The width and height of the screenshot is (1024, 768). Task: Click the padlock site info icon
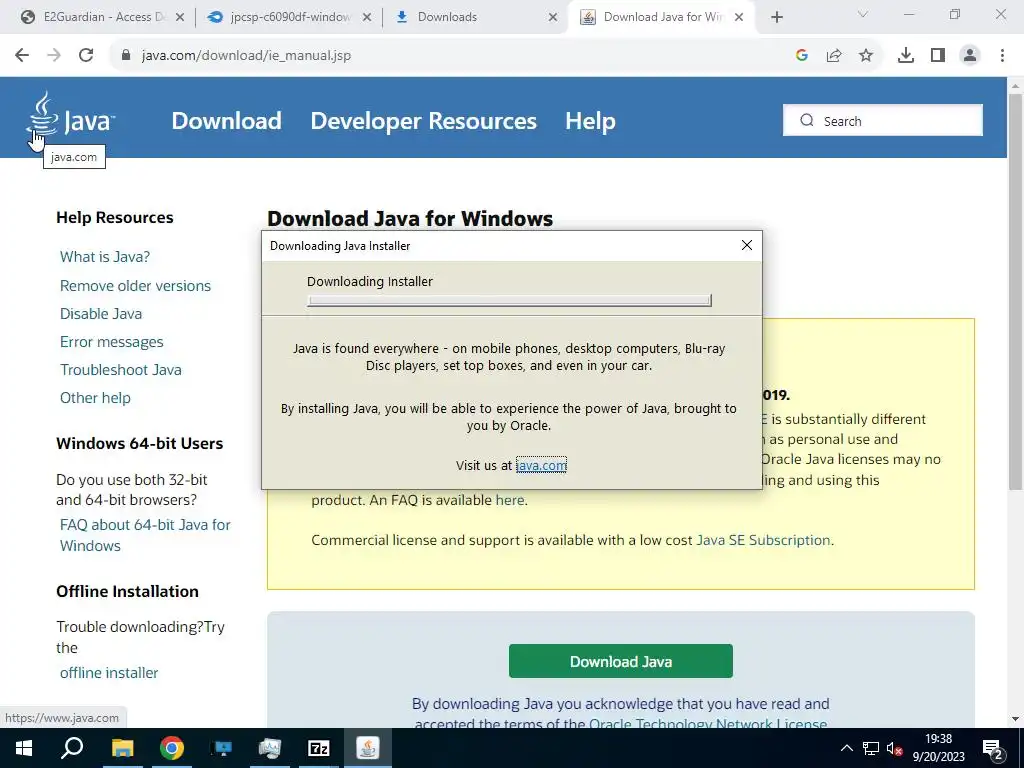click(127, 56)
